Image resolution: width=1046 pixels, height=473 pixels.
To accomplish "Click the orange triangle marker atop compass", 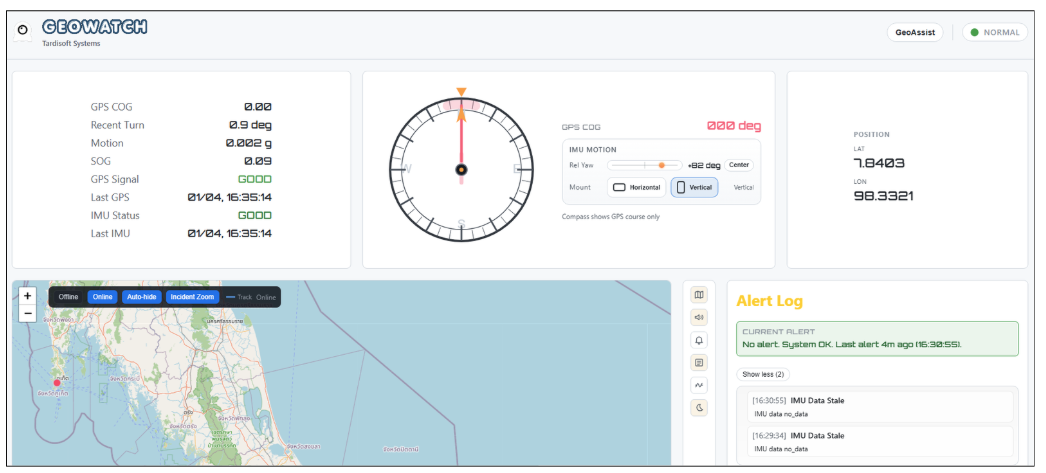I will pos(461,91).
